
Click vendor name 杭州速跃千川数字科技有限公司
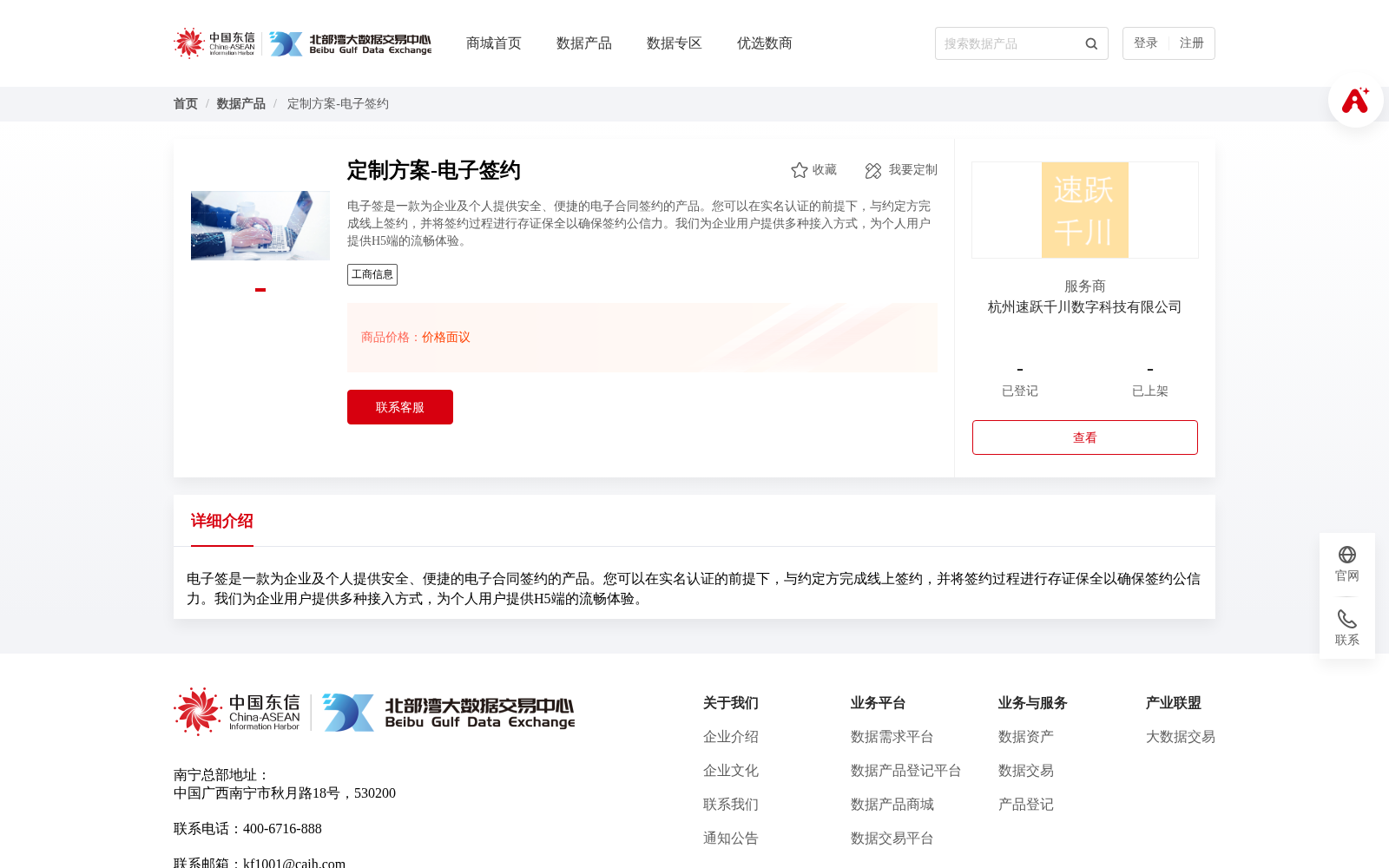pos(1085,307)
